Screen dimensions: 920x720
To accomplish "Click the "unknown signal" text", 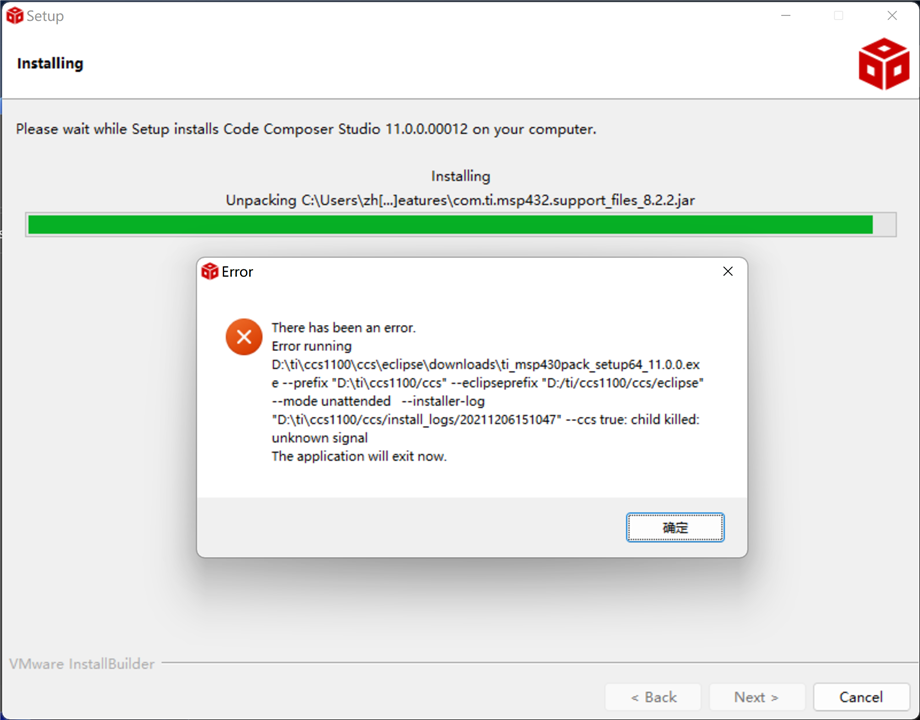I will click(x=320, y=438).
